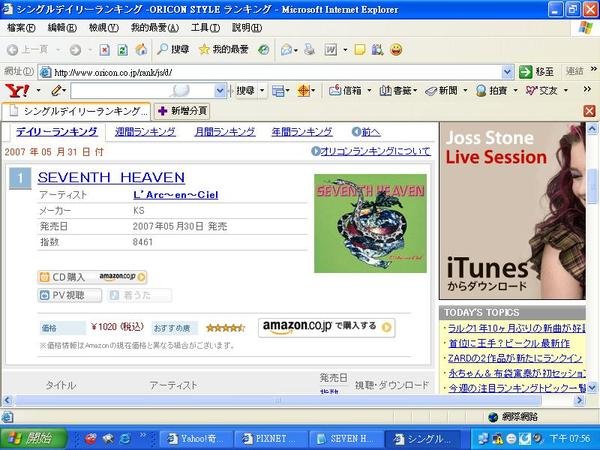Click the 新增分頁 new tab button
This screenshot has height=450, width=600.
(x=182, y=111)
